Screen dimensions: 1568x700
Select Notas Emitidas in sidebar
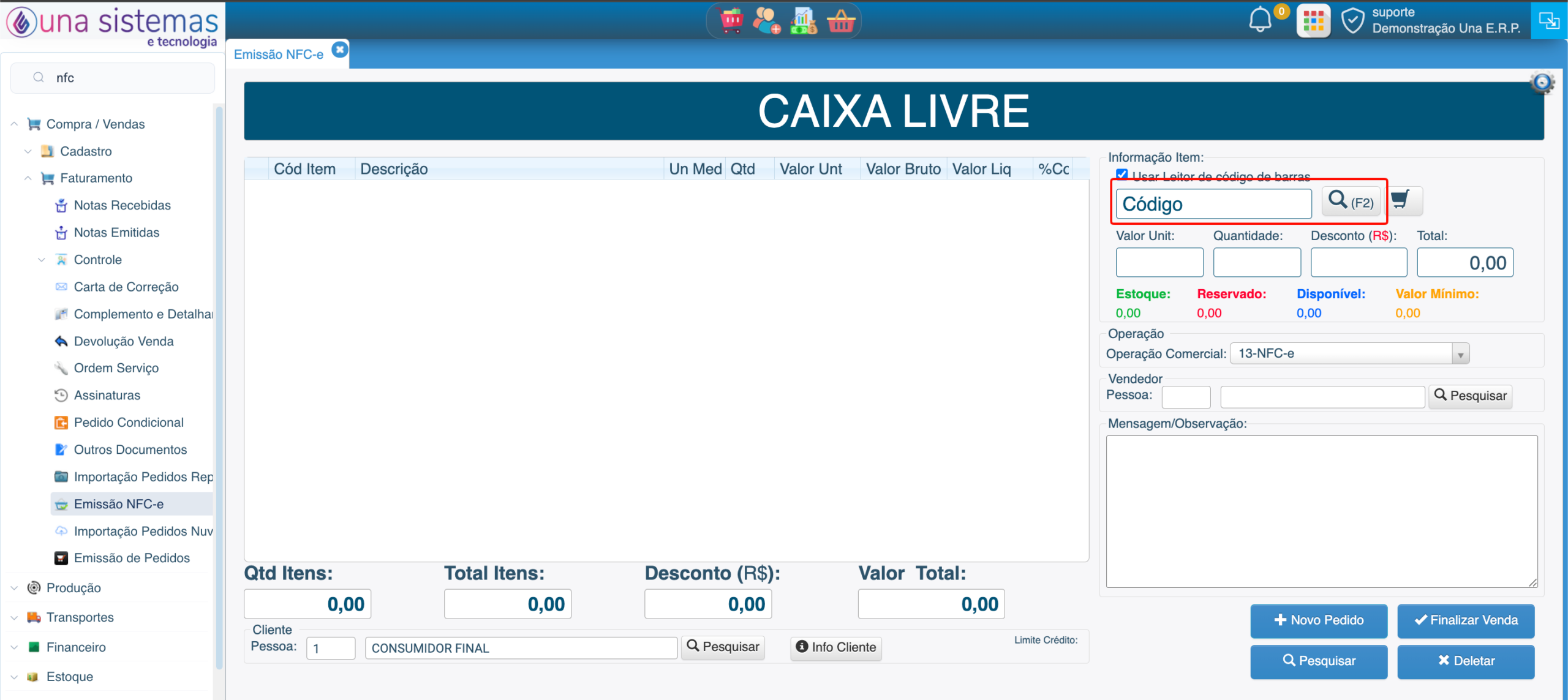[x=116, y=233]
